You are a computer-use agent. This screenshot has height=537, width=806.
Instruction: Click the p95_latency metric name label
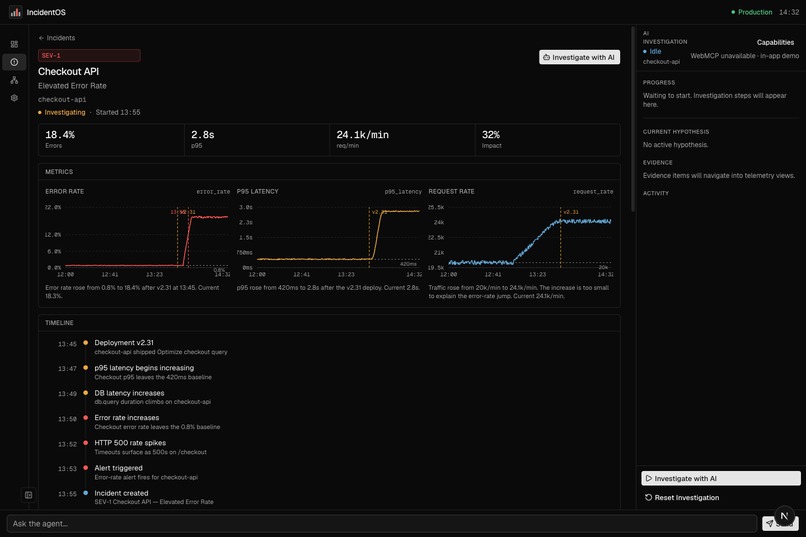coord(403,191)
